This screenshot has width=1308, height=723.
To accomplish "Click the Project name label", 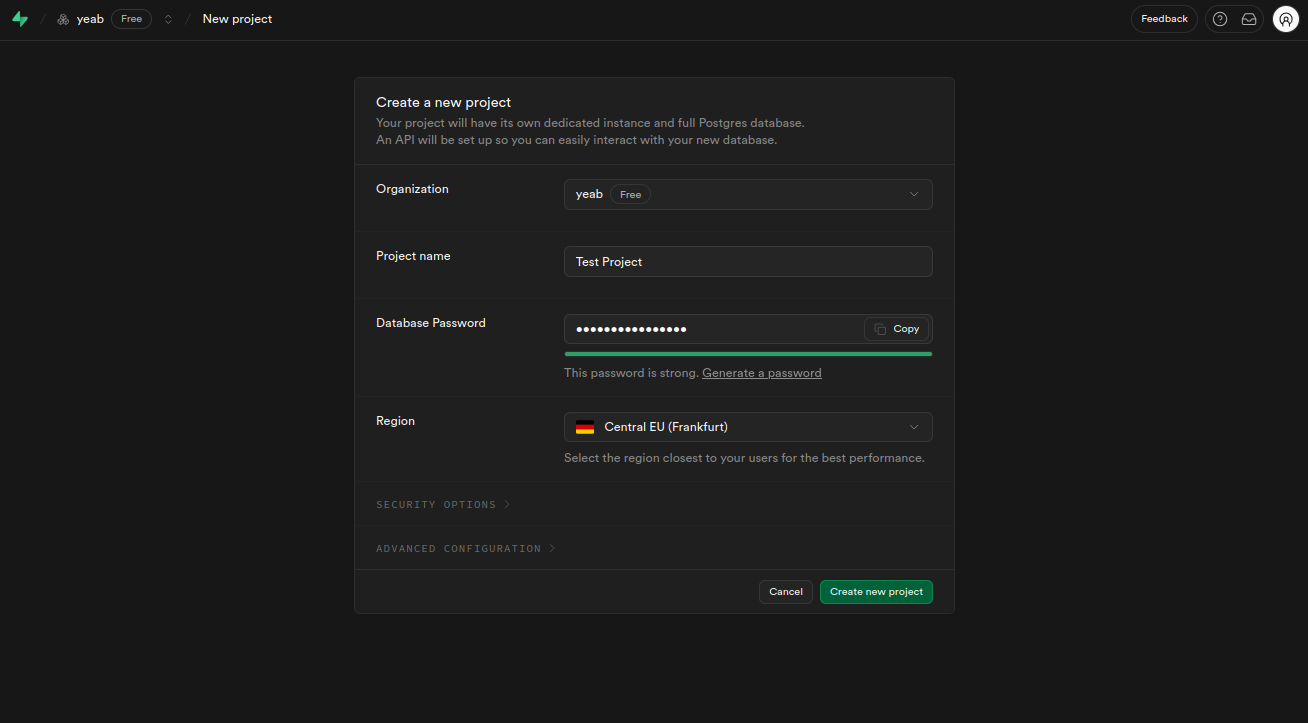I will click(x=413, y=256).
